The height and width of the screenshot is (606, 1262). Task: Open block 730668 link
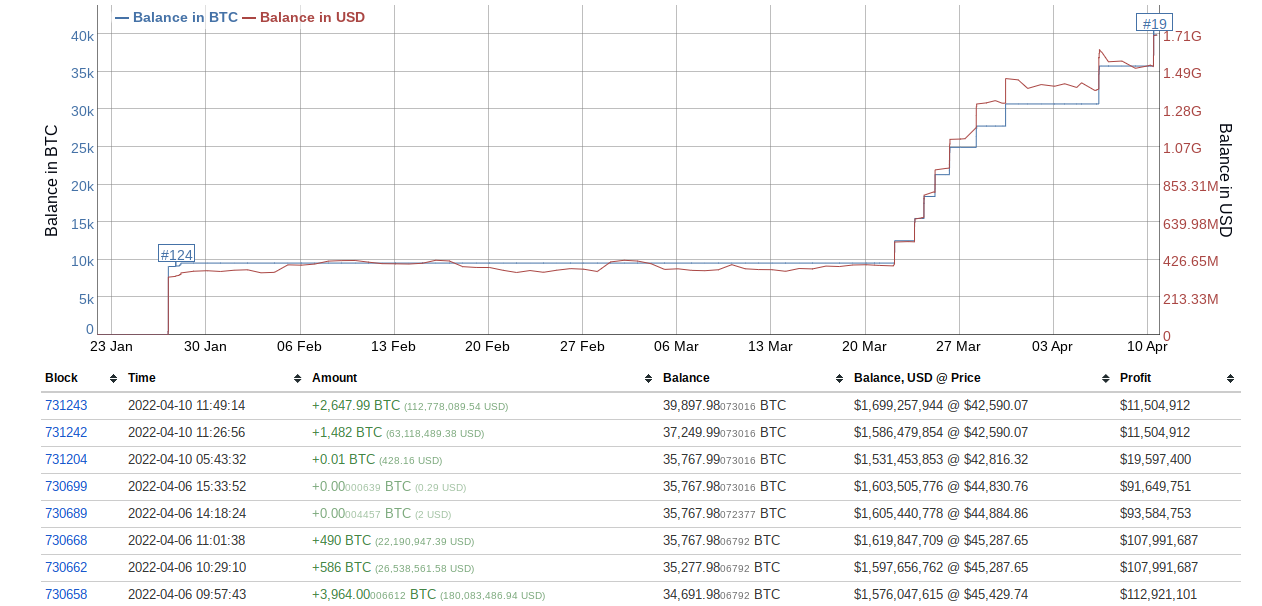(x=66, y=541)
